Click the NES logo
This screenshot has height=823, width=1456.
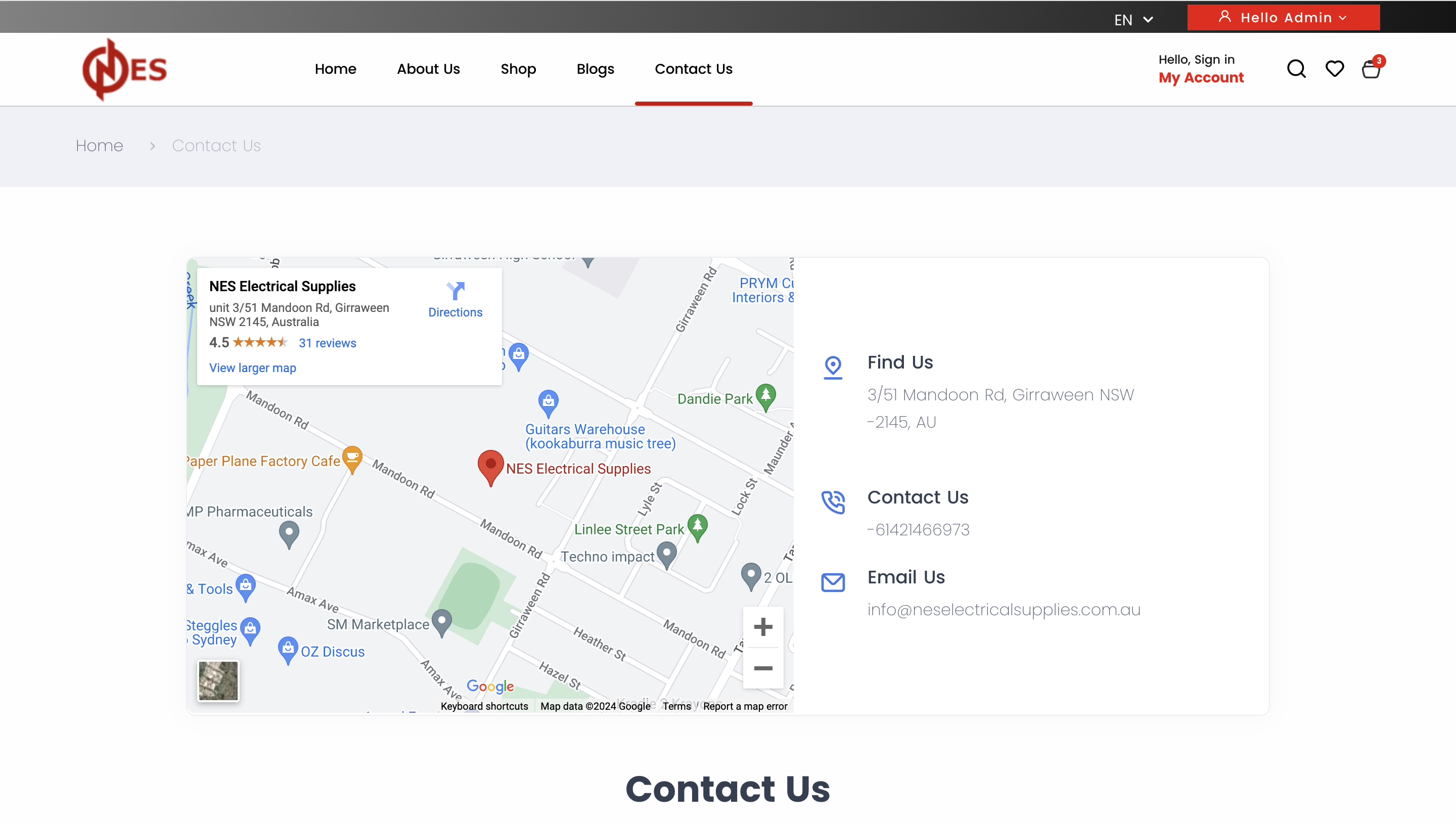click(x=125, y=69)
